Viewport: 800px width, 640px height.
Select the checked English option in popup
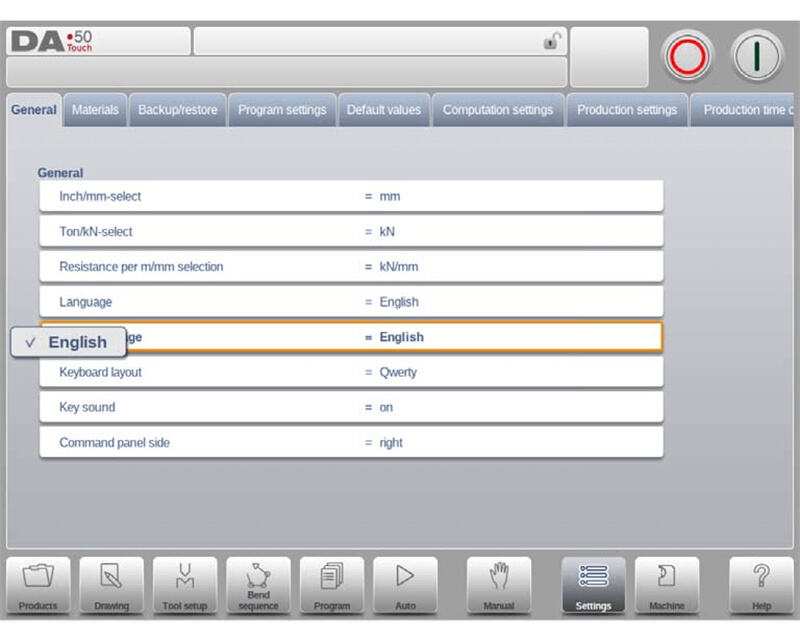[x=68, y=342]
